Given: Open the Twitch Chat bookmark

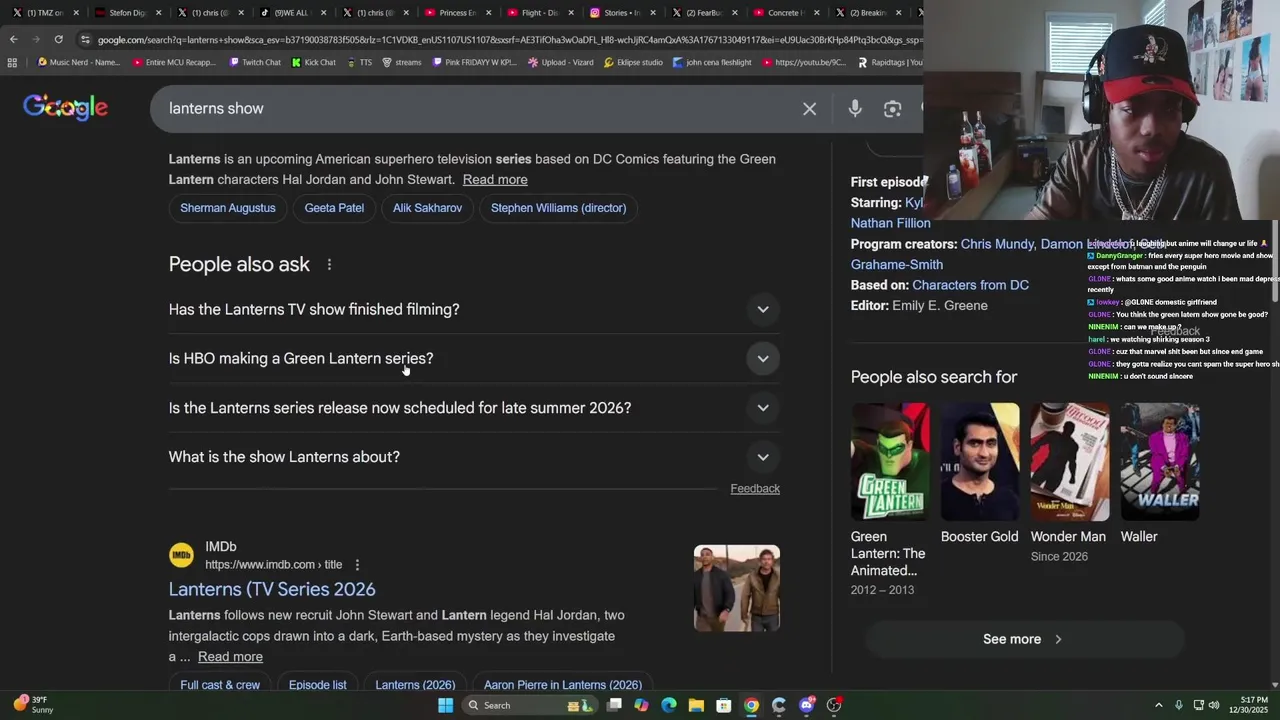Looking at the screenshot, I should [x=255, y=62].
